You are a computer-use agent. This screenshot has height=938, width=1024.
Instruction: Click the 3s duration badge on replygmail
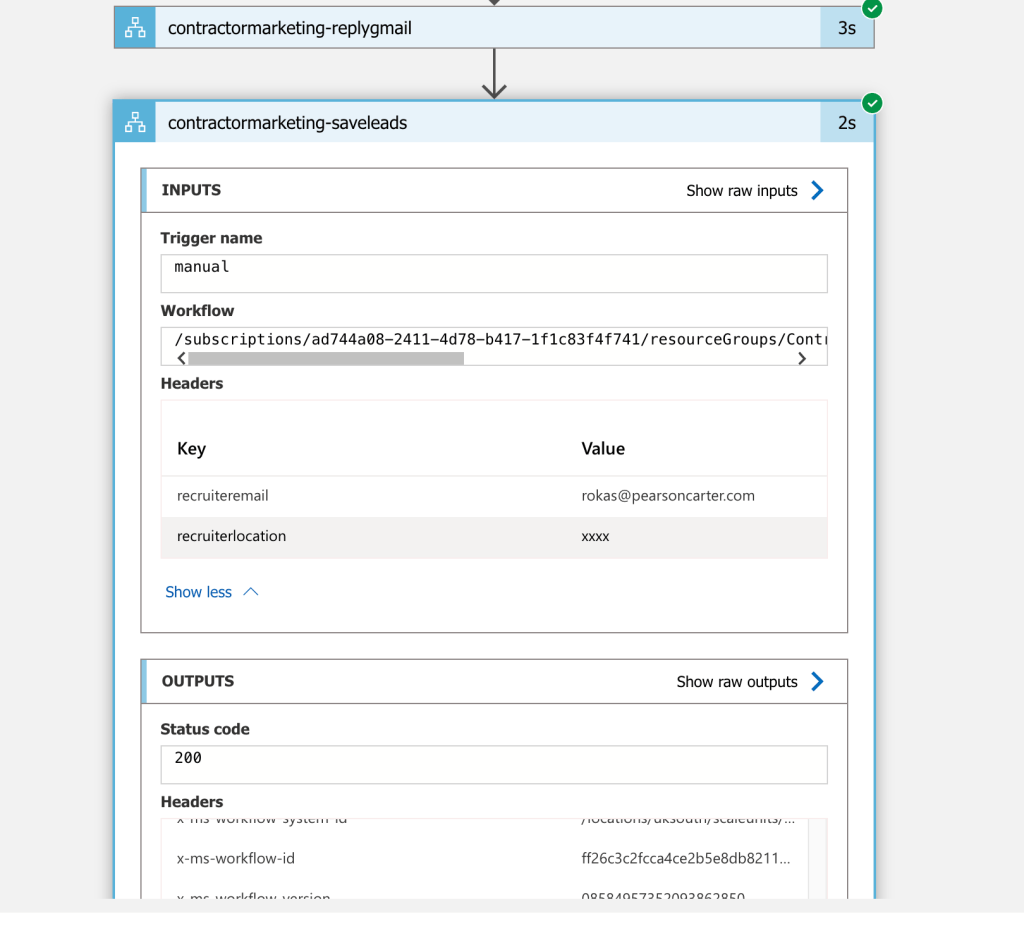coord(847,28)
